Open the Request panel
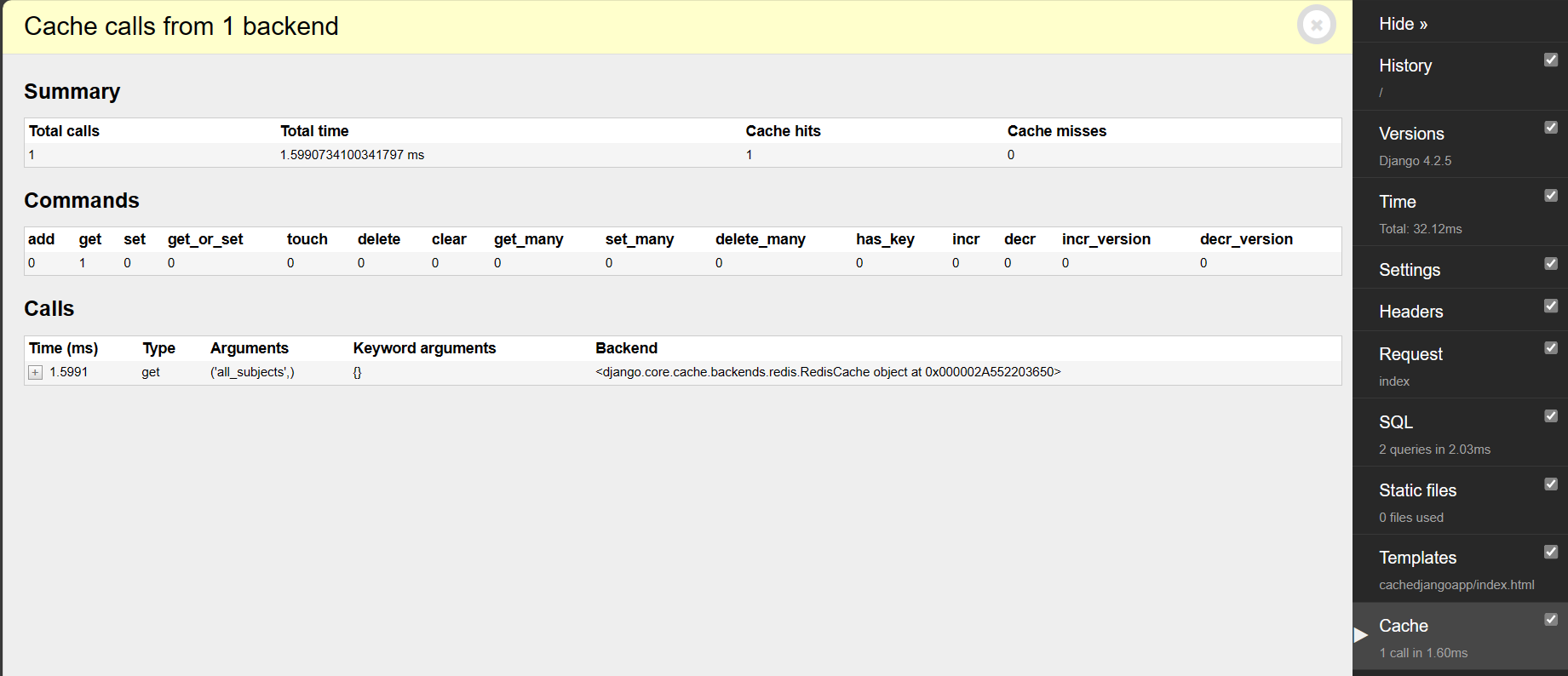The width and height of the screenshot is (1568, 676). [x=1410, y=354]
